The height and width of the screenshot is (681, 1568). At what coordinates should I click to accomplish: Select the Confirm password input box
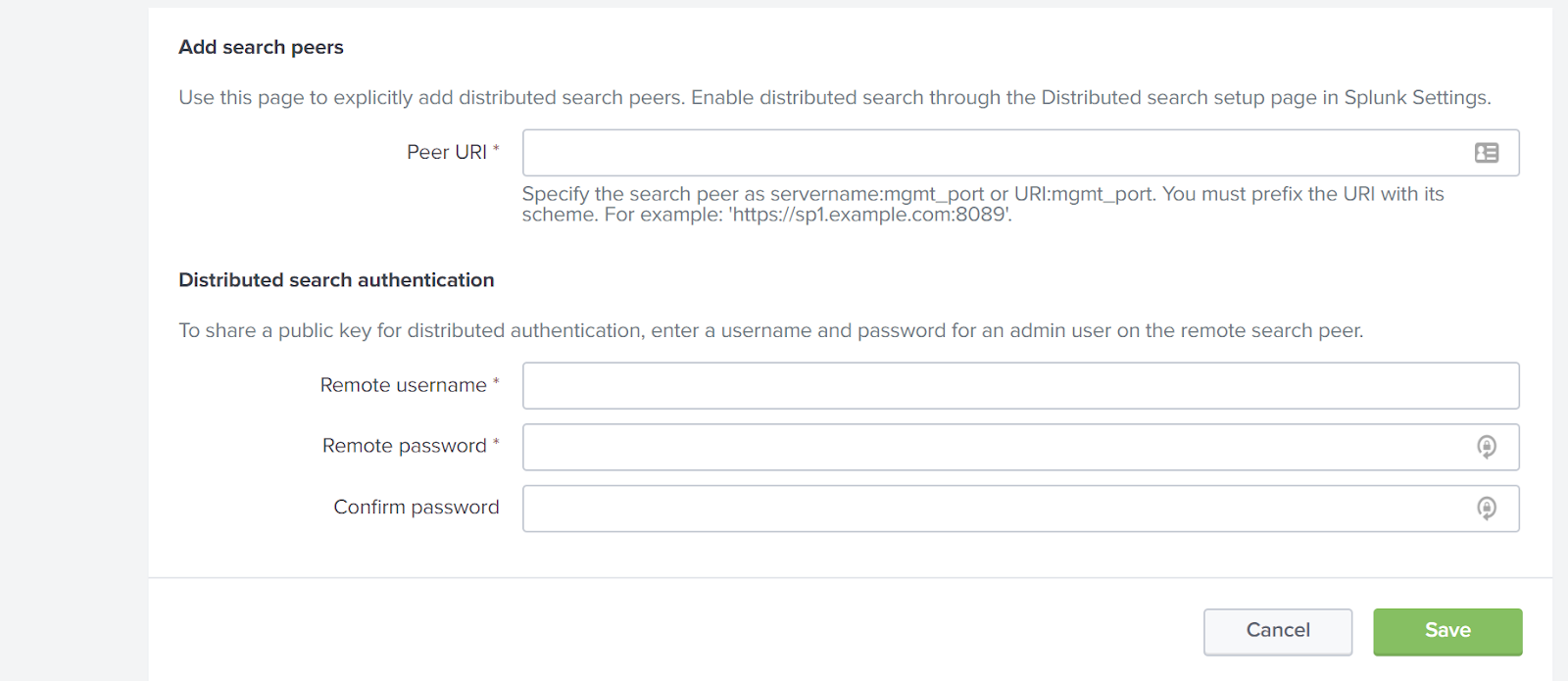coord(1021,509)
